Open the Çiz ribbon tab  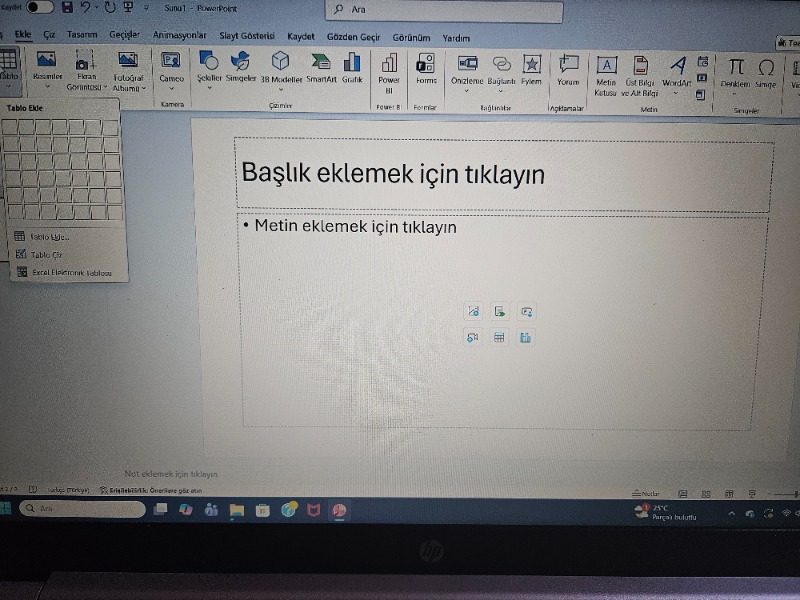(x=49, y=35)
